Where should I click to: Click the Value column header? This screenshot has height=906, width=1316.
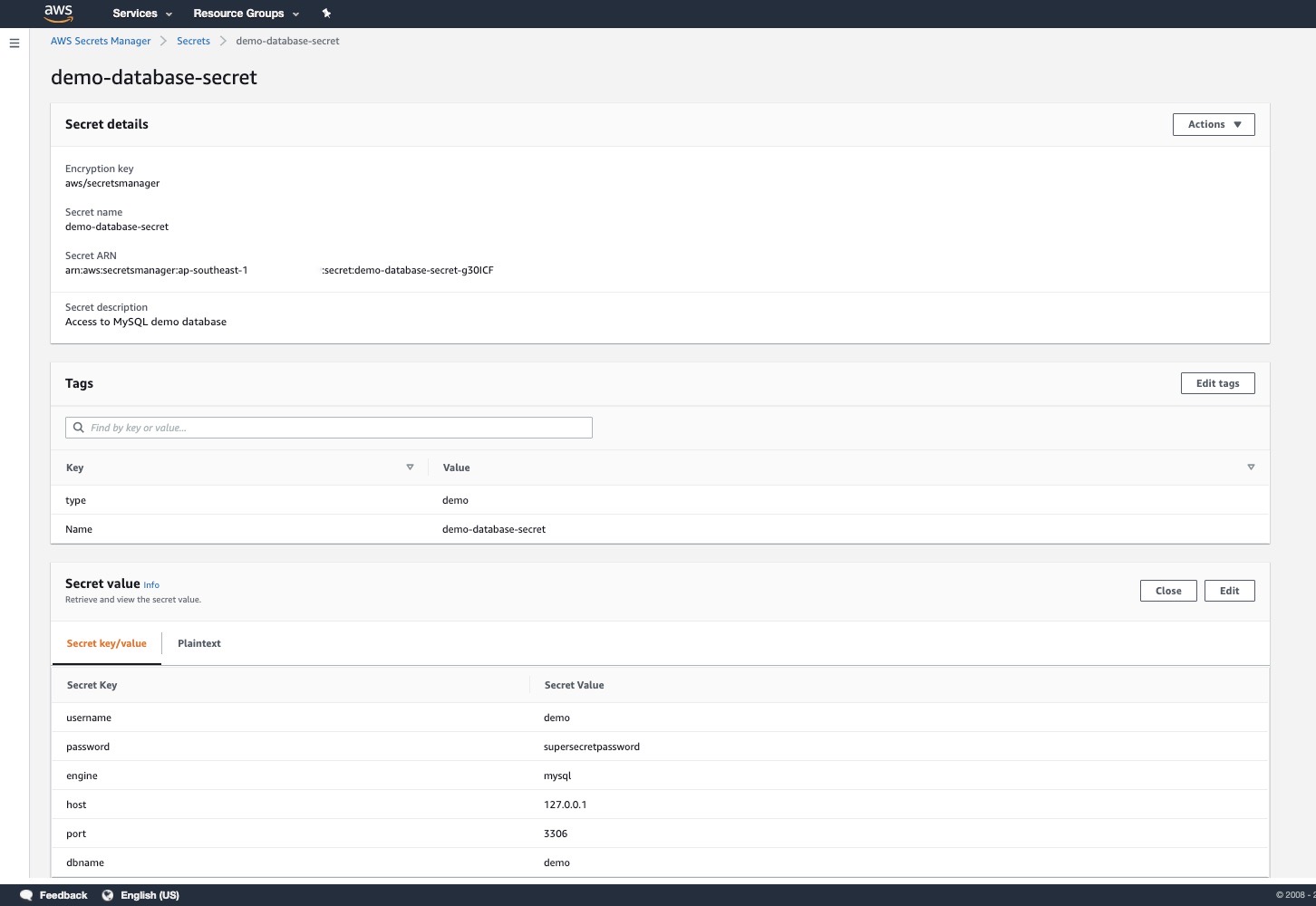tap(456, 467)
